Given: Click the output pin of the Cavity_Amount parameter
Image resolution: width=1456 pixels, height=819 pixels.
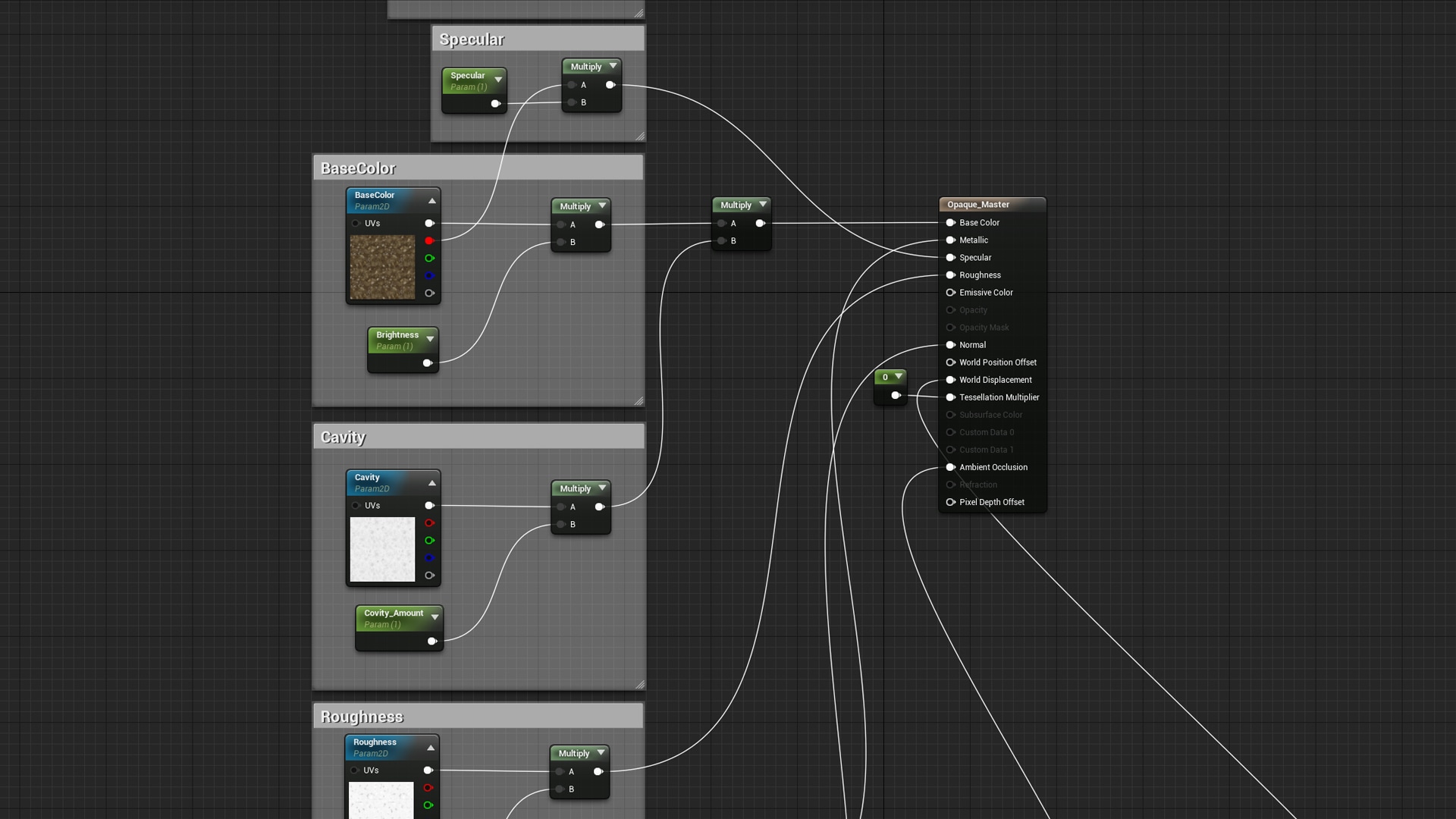Looking at the screenshot, I should pos(433,641).
